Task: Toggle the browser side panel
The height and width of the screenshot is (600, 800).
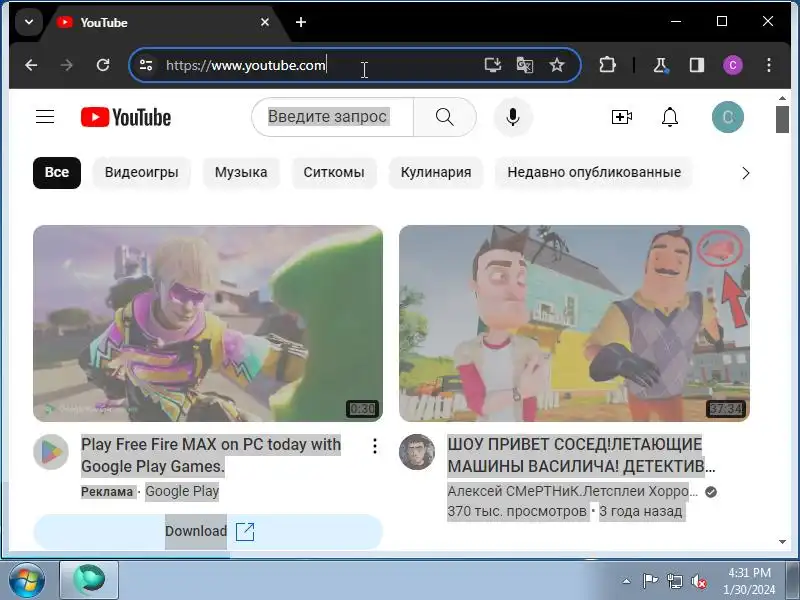Action: pyautogui.click(x=697, y=65)
